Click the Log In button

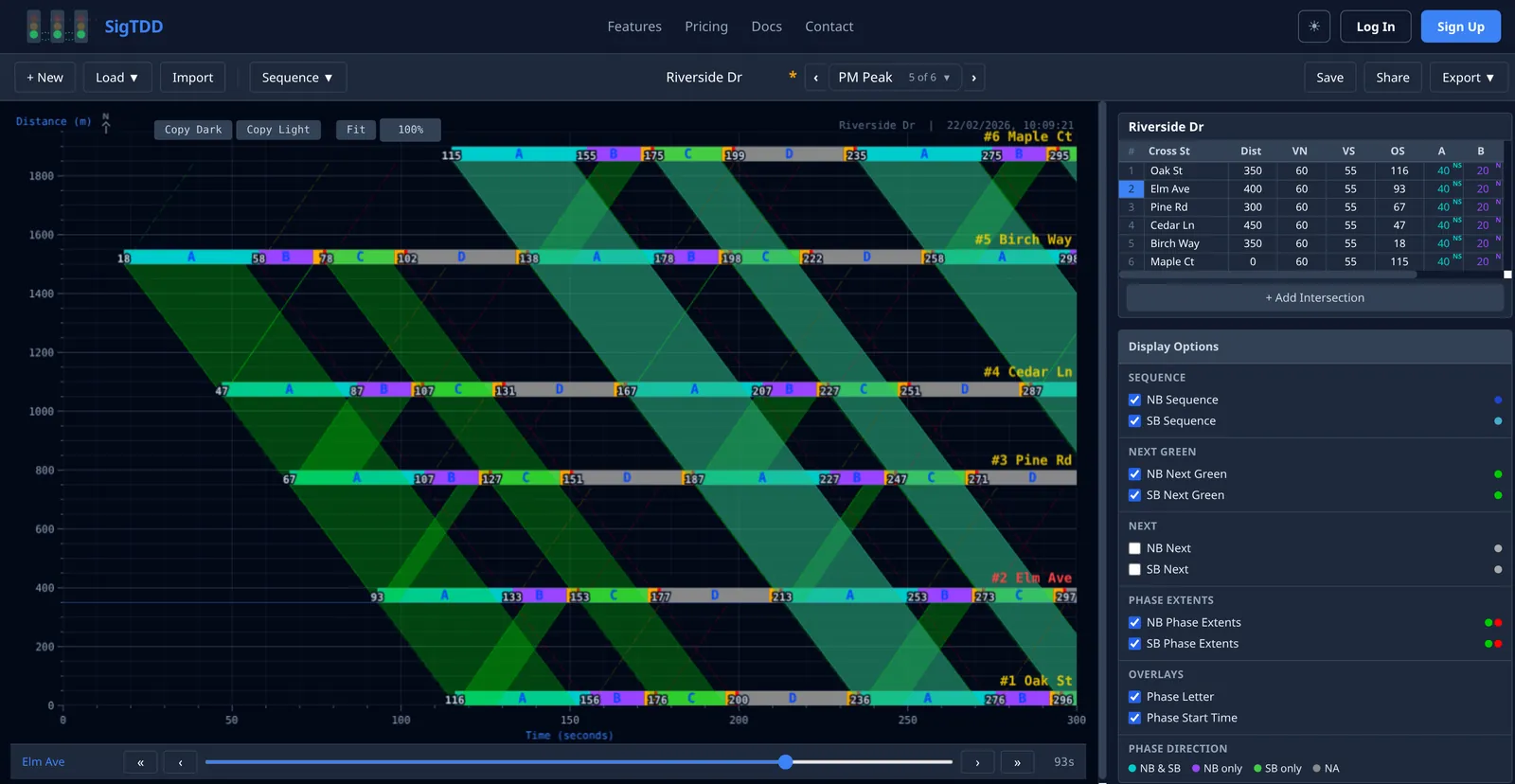point(1375,27)
